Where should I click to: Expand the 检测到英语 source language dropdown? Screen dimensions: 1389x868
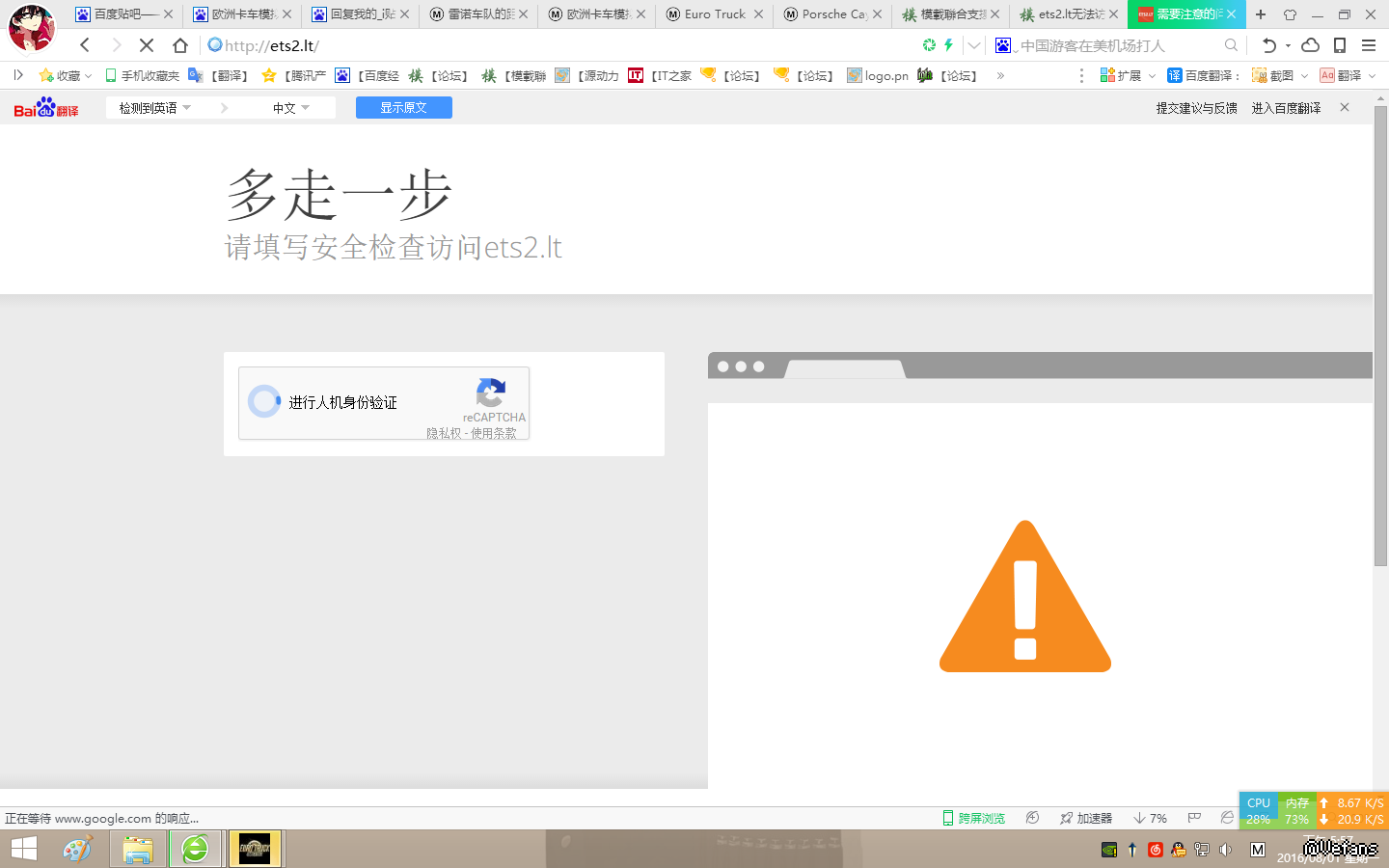[154, 108]
